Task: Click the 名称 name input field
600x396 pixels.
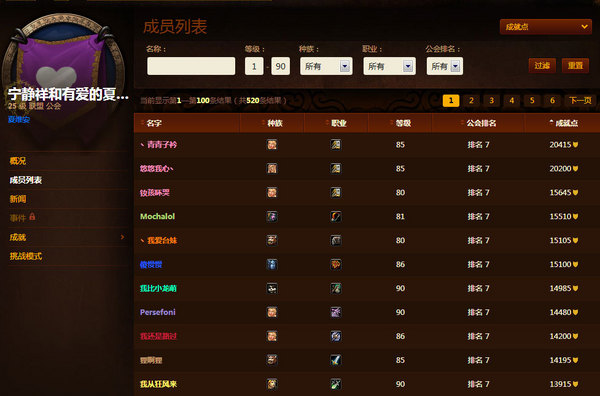Action: pyautogui.click(x=191, y=66)
